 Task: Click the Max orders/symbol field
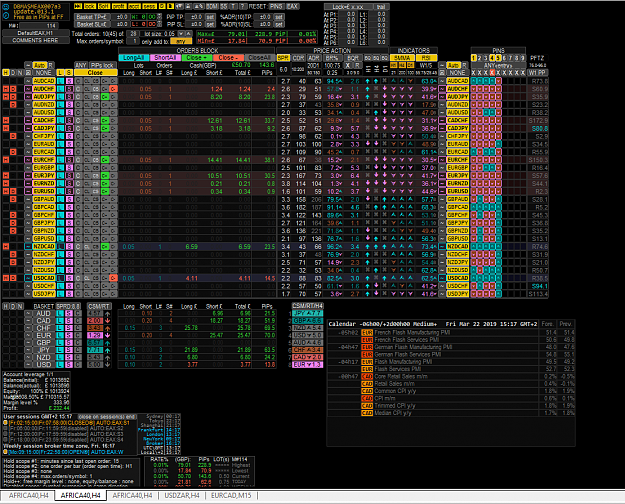[135, 41]
